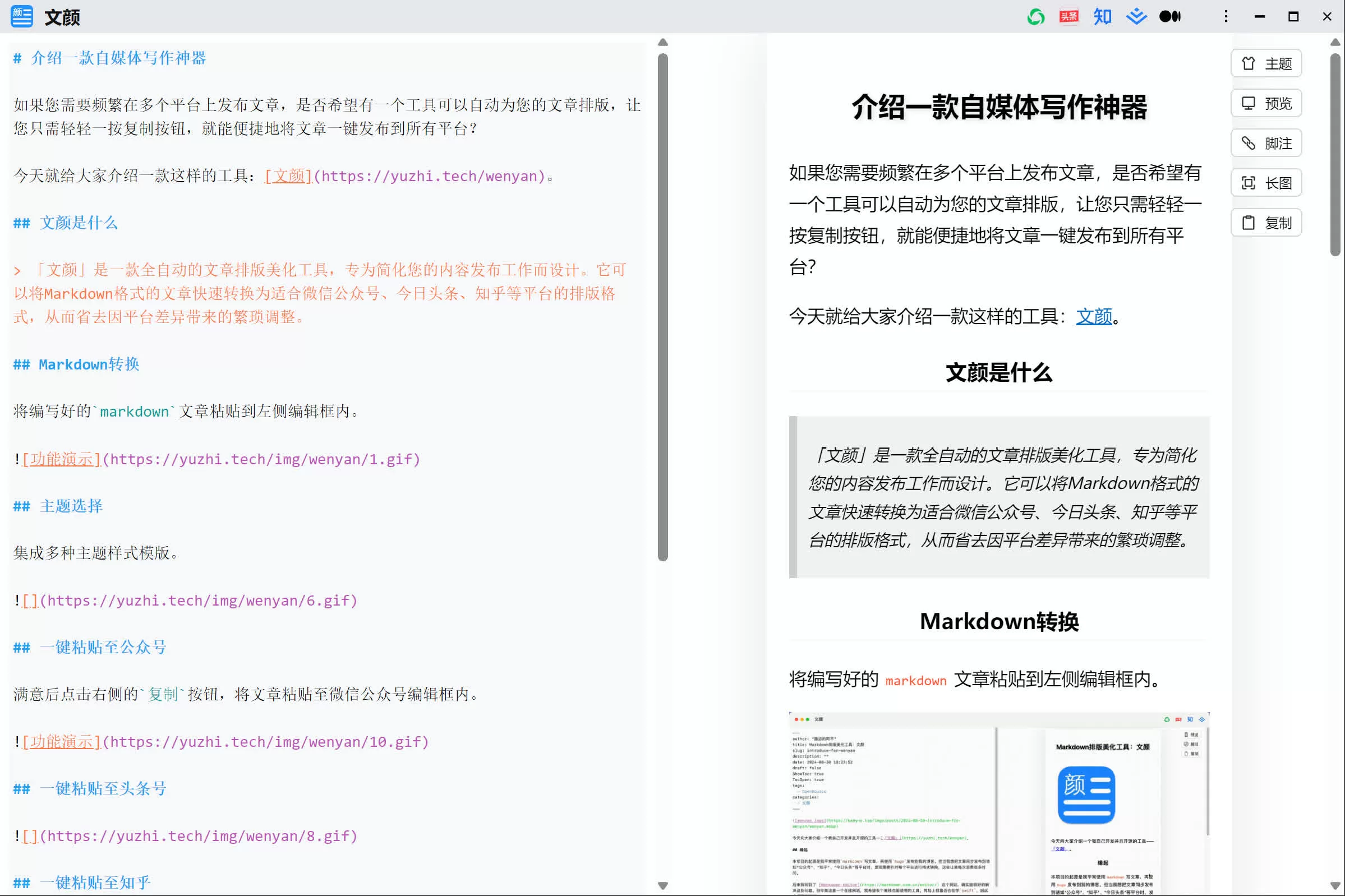Click the frame icon on the 长图 button
This screenshot has height=896, width=1345.
(1250, 183)
